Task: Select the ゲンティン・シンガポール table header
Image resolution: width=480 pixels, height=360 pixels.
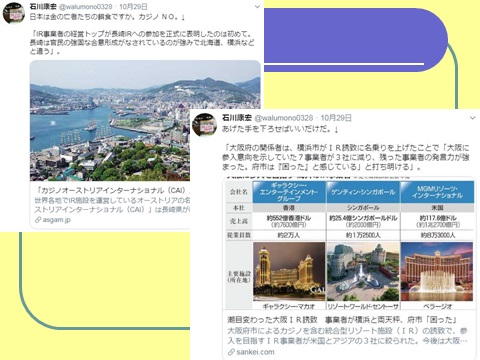Action: point(363,192)
